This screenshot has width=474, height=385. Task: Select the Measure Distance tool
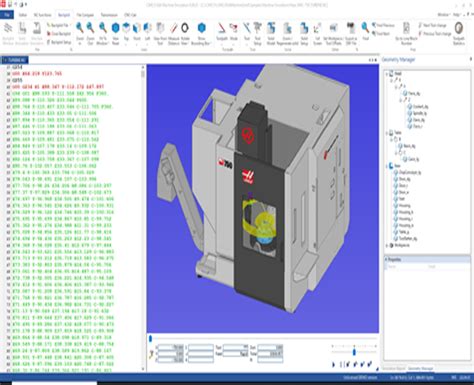pyautogui.click(x=174, y=33)
